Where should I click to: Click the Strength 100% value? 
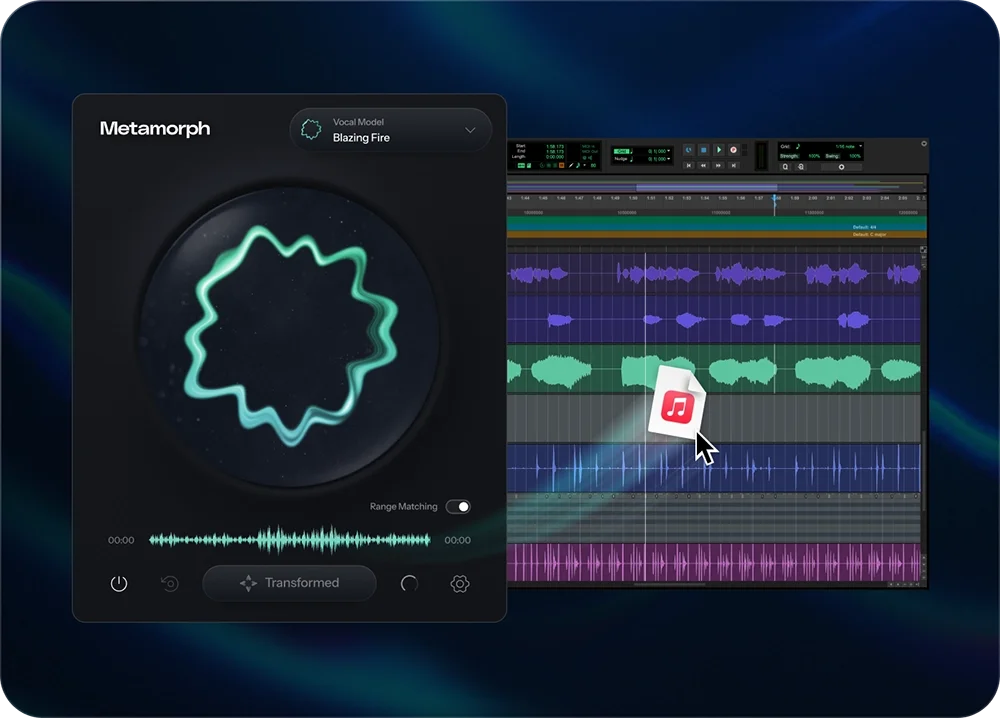pyautogui.click(x=814, y=156)
